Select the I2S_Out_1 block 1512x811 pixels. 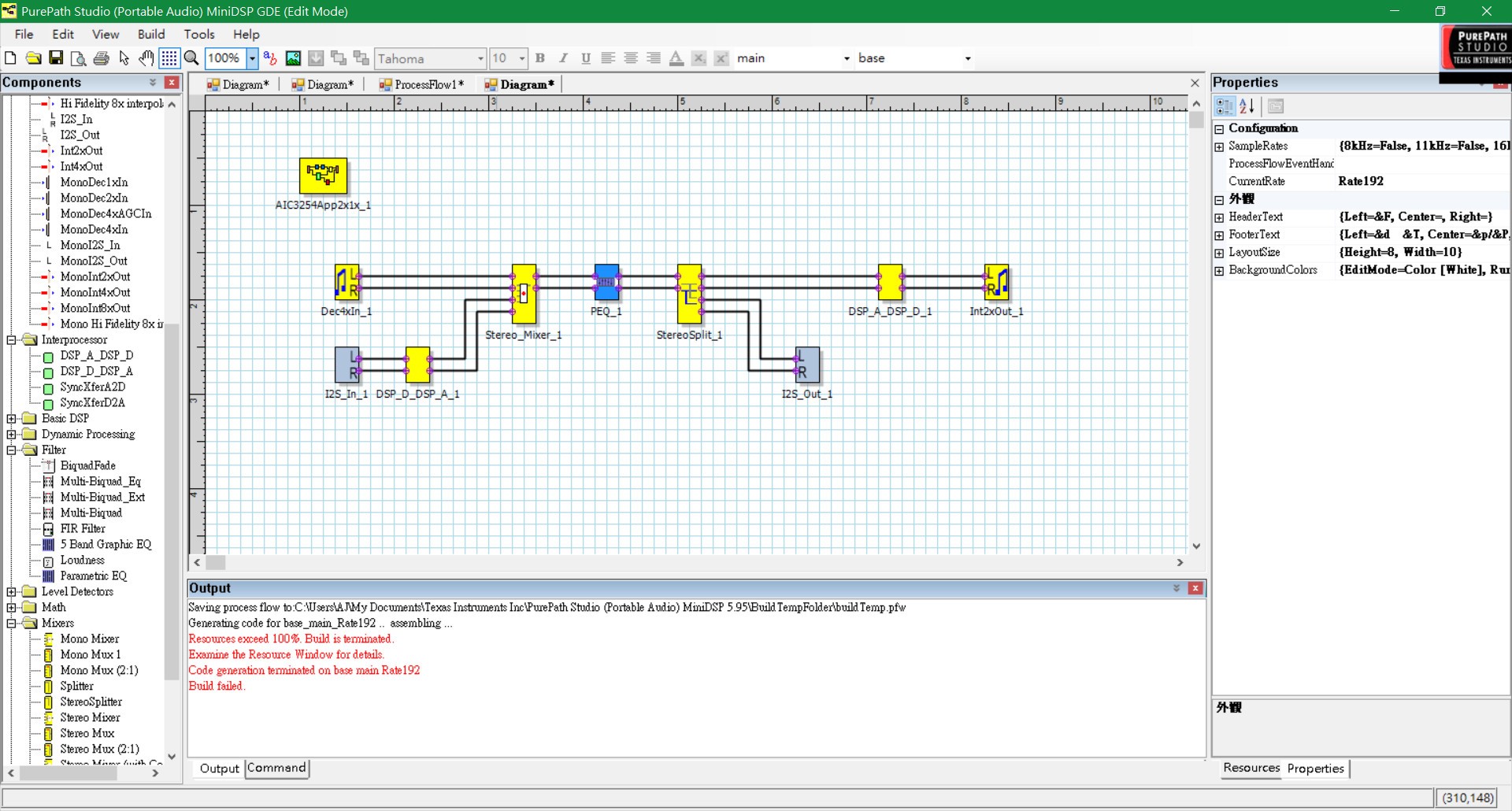(807, 365)
